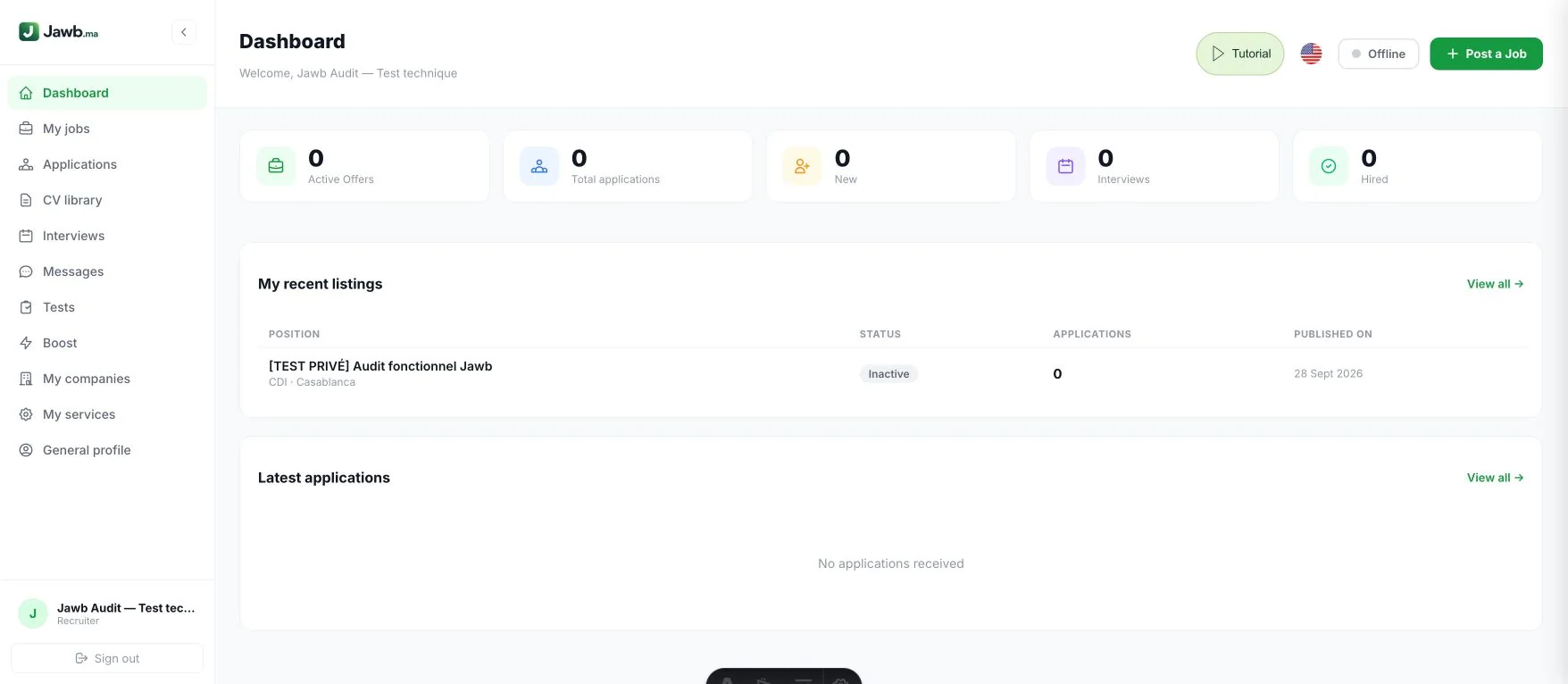
Task: Click the No applications received message
Action: [890, 563]
